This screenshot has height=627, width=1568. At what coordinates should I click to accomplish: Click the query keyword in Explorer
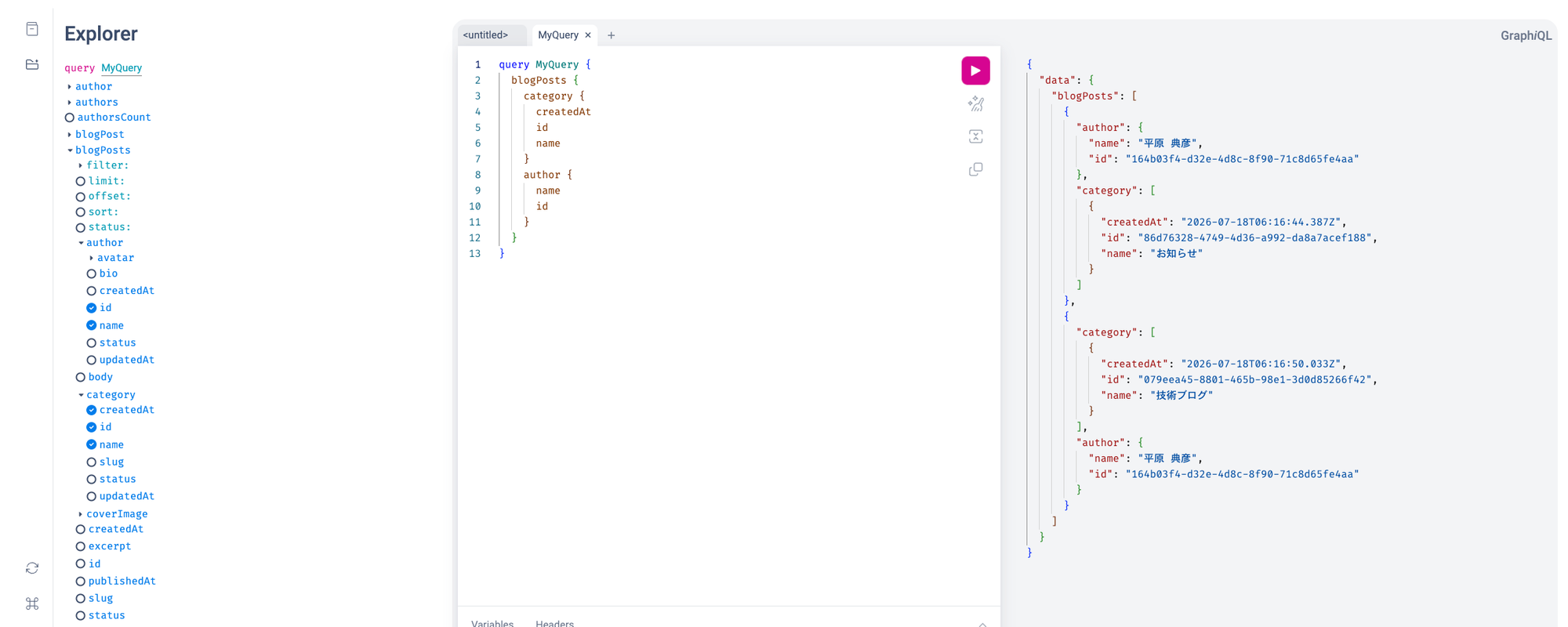tap(79, 68)
